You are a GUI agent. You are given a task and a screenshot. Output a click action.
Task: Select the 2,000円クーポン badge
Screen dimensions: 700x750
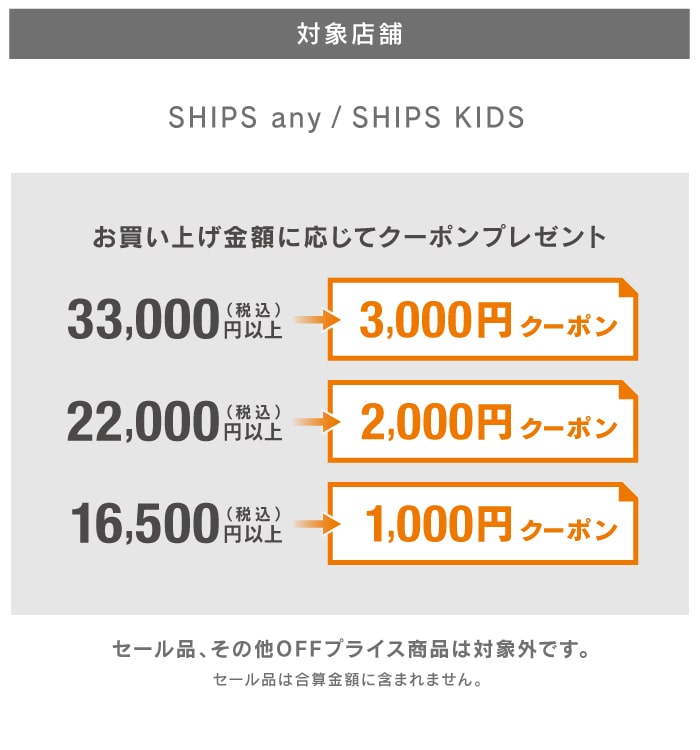(x=483, y=422)
